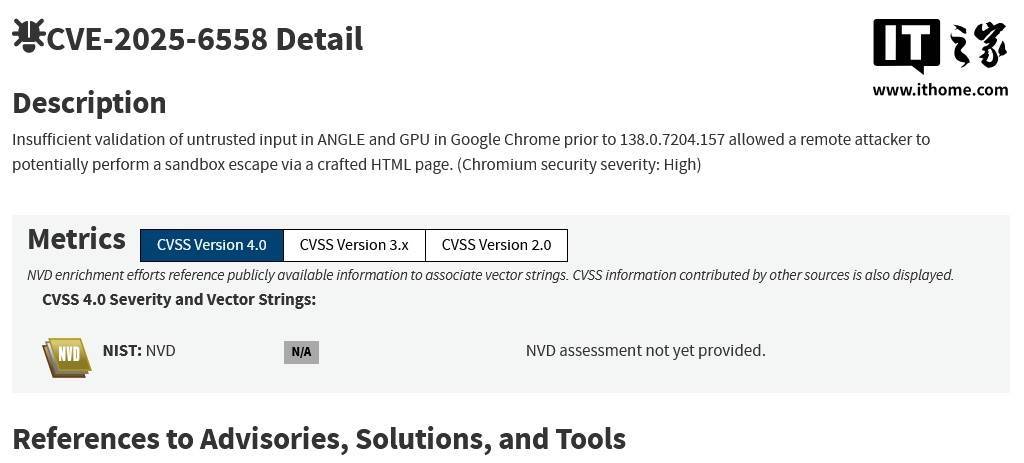Select the CVSS Version 4.0 tab
The width and height of the screenshot is (1024, 463).
pyautogui.click(x=212, y=245)
